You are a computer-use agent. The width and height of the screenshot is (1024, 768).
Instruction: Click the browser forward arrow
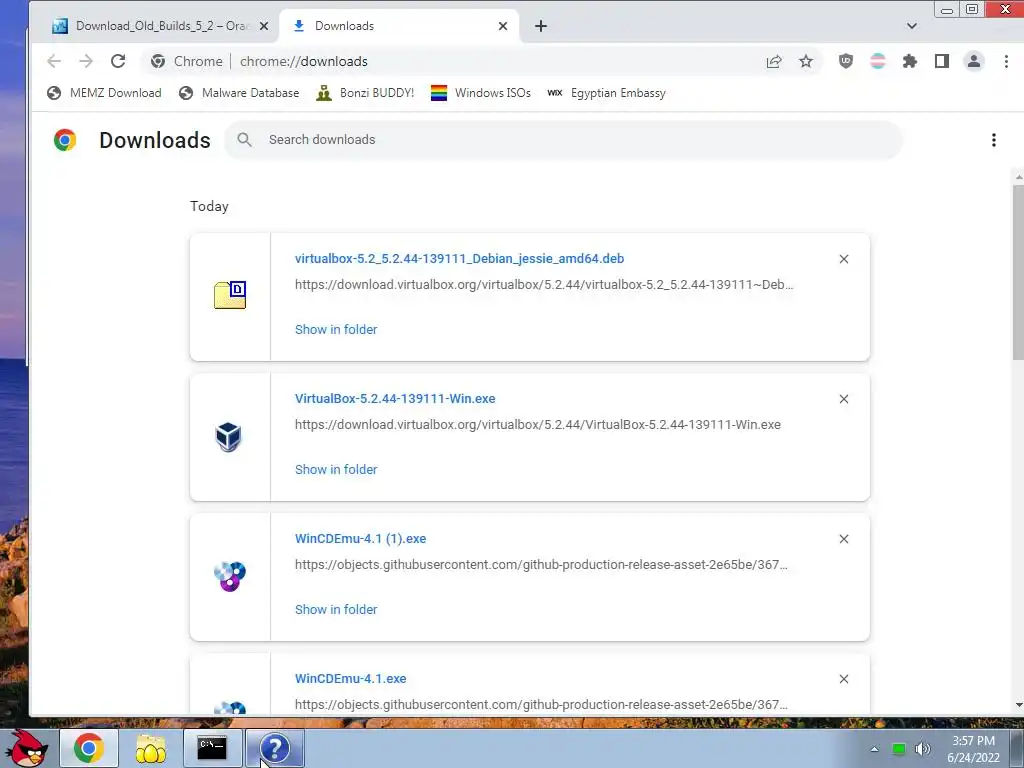pyautogui.click(x=86, y=61)
